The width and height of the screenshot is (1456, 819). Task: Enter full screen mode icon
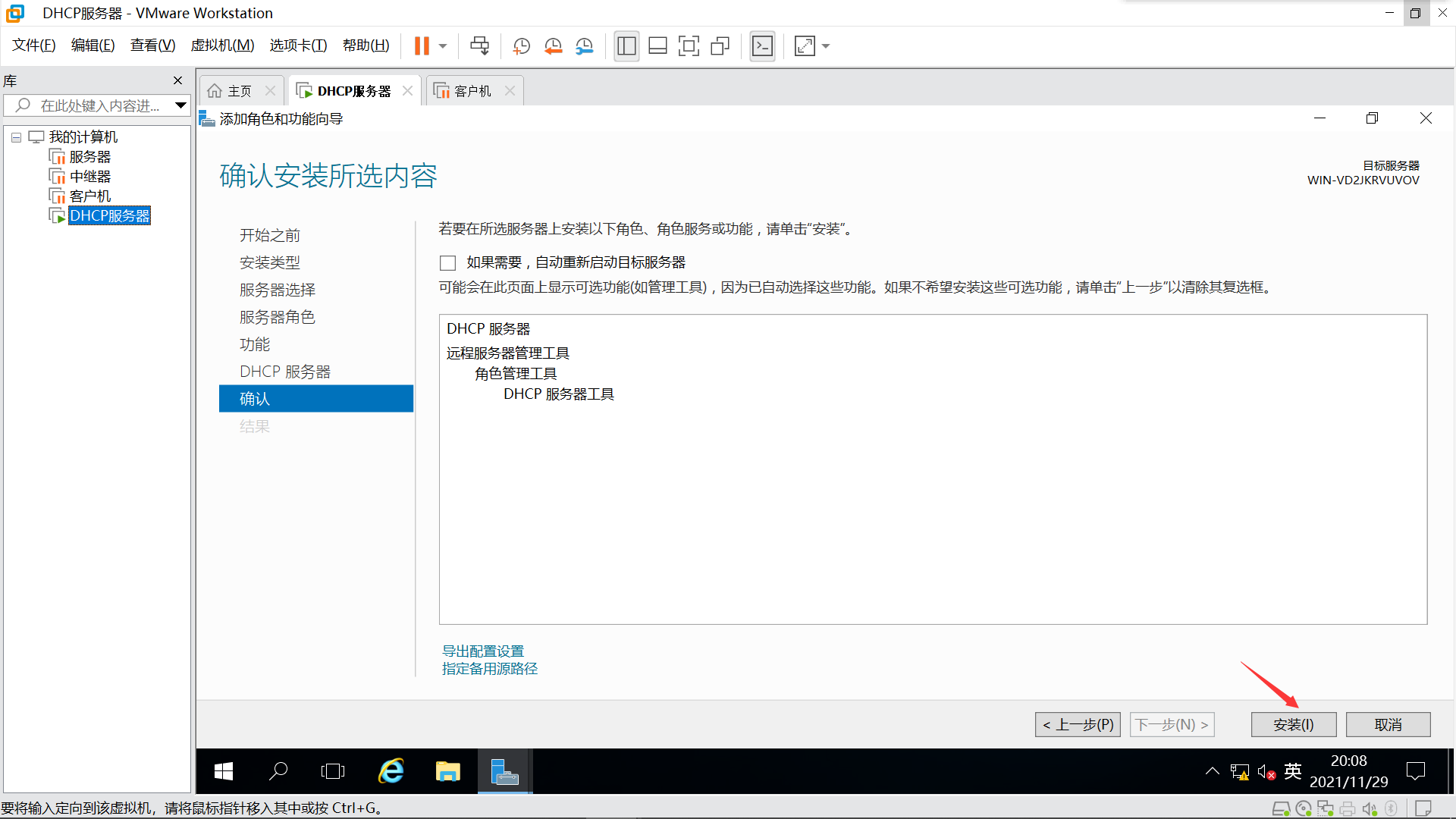tap(689, 46)
